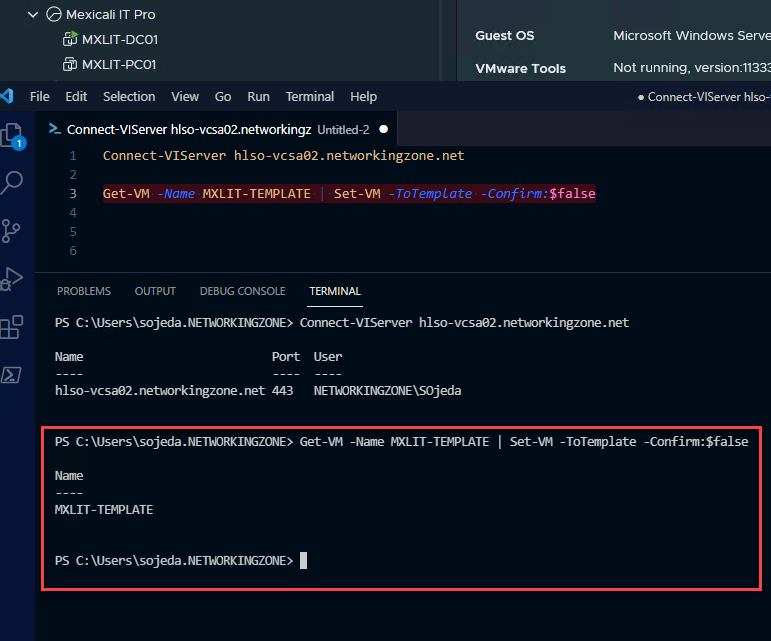Open the Run and Debug view

pos(12,279)
